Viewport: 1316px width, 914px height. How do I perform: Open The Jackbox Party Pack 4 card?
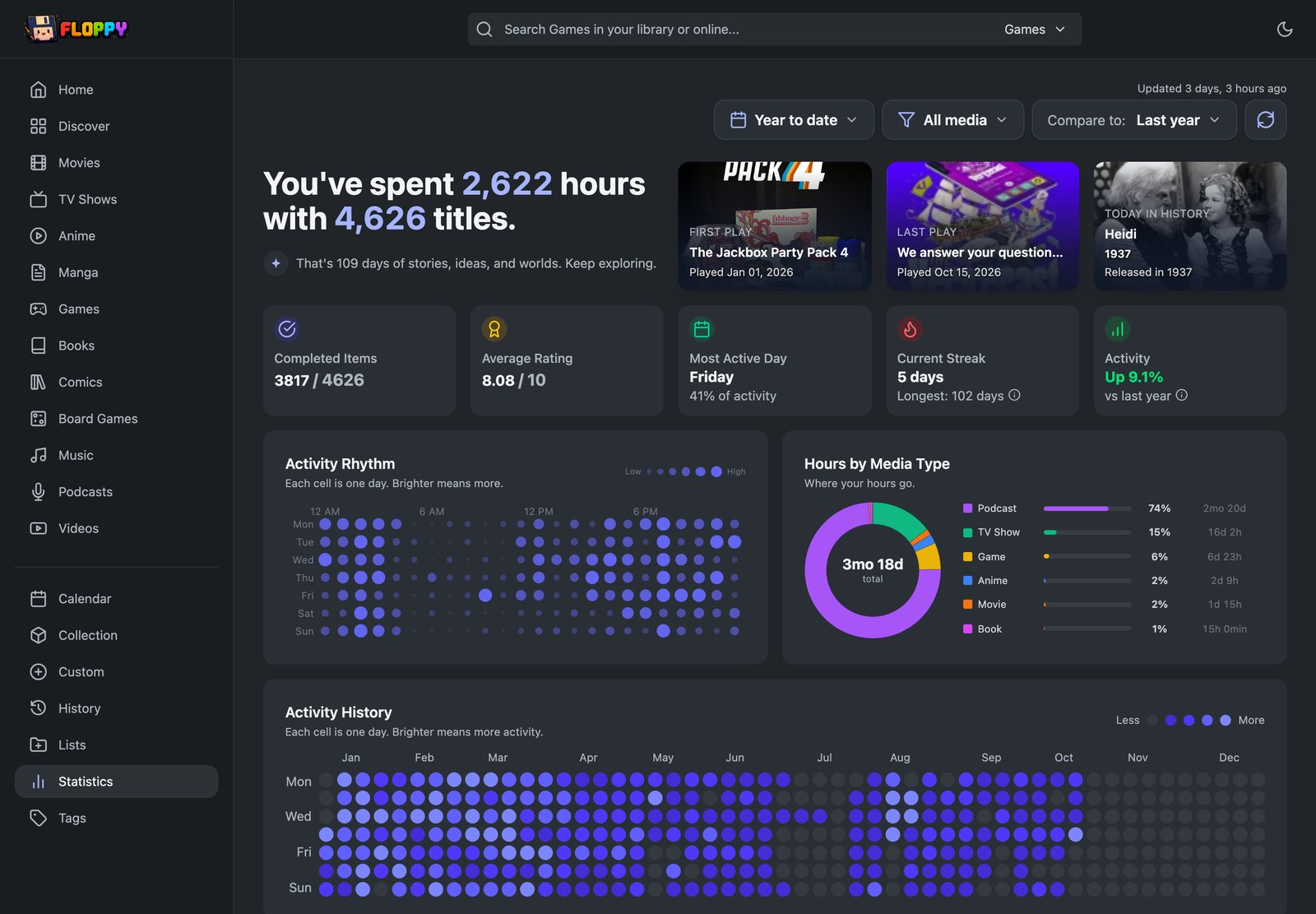point(775,226)
